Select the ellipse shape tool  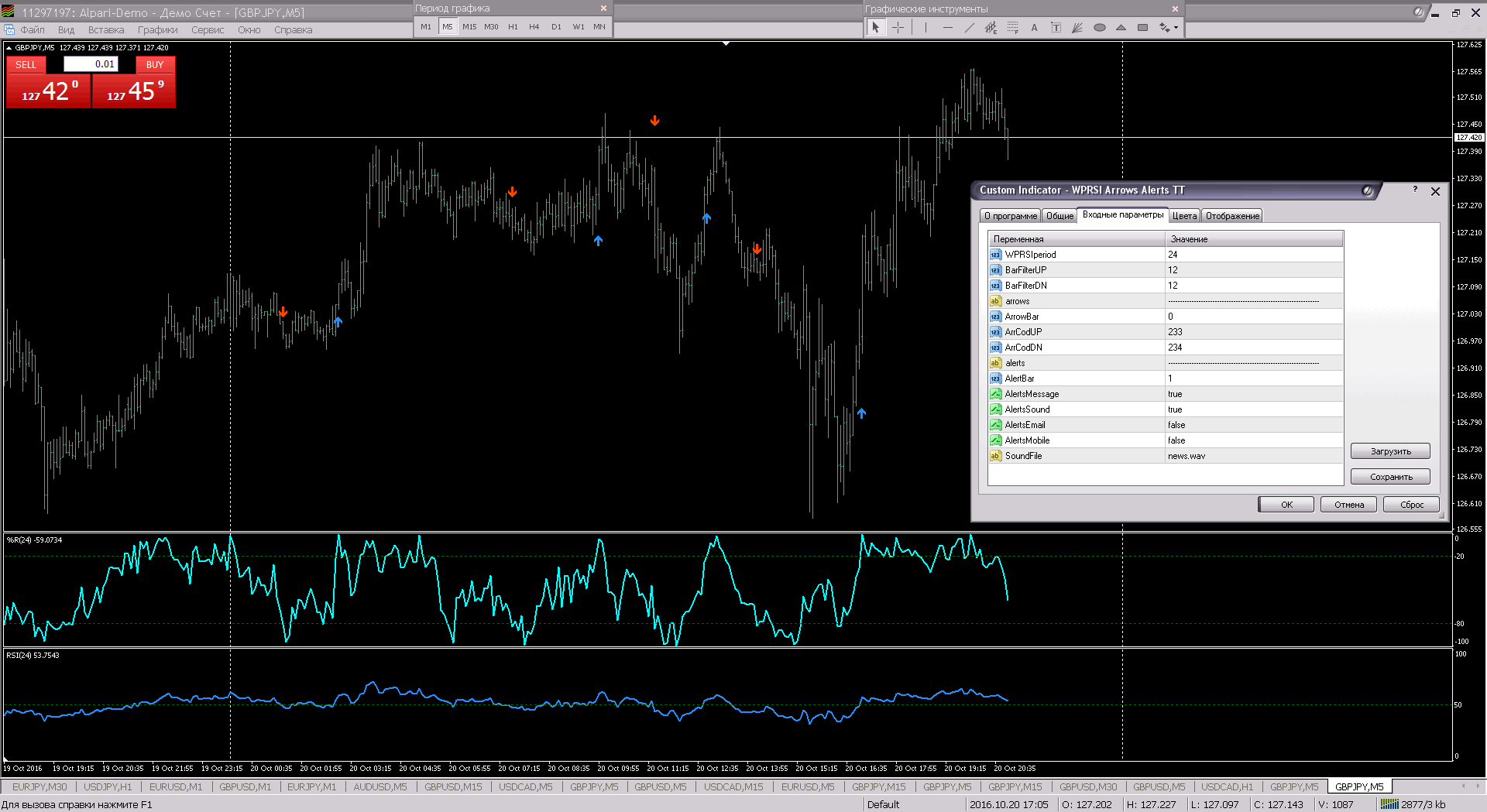tap(1099, 28)
